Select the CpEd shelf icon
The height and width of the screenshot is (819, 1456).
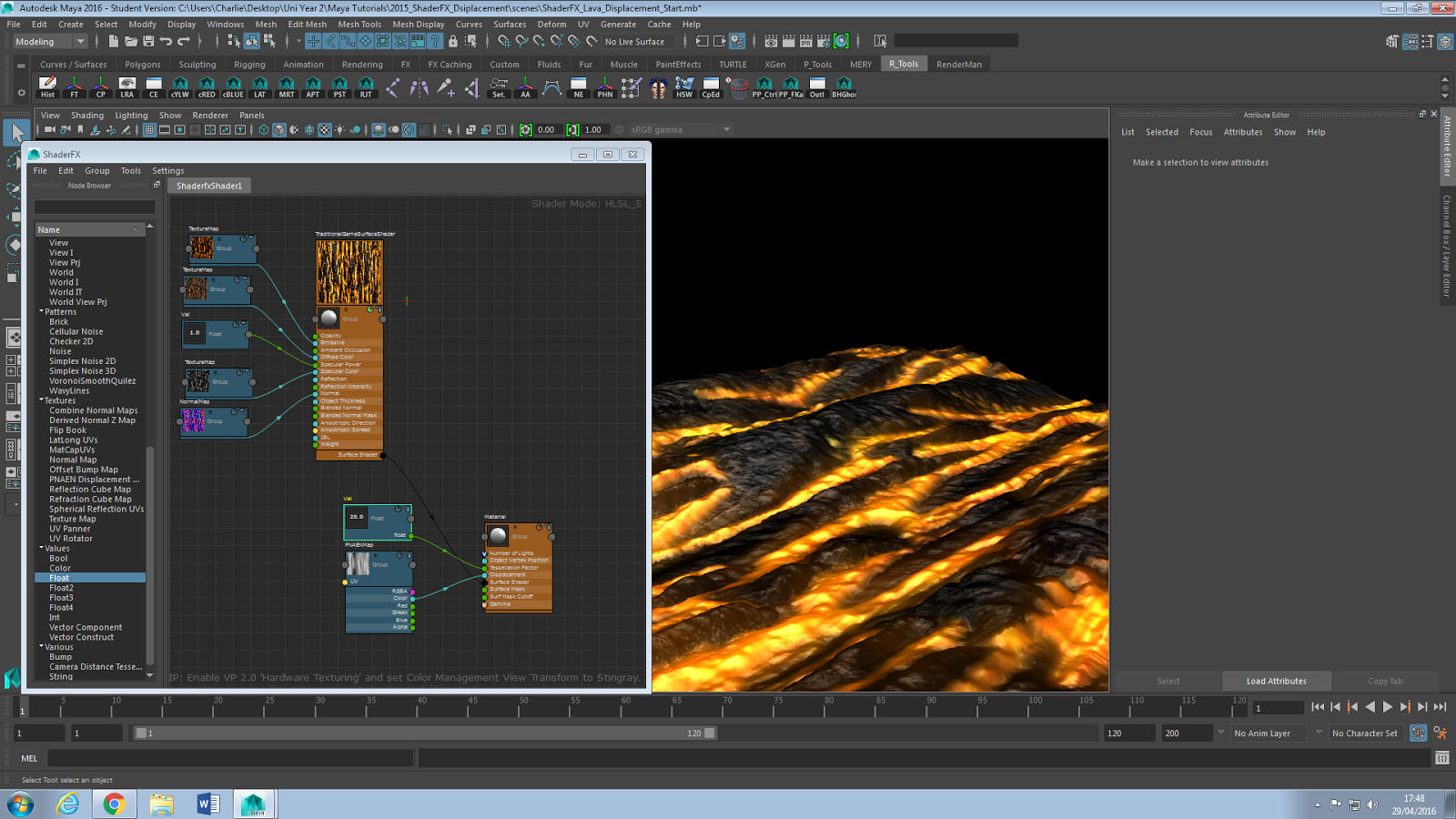coord(709,86)
